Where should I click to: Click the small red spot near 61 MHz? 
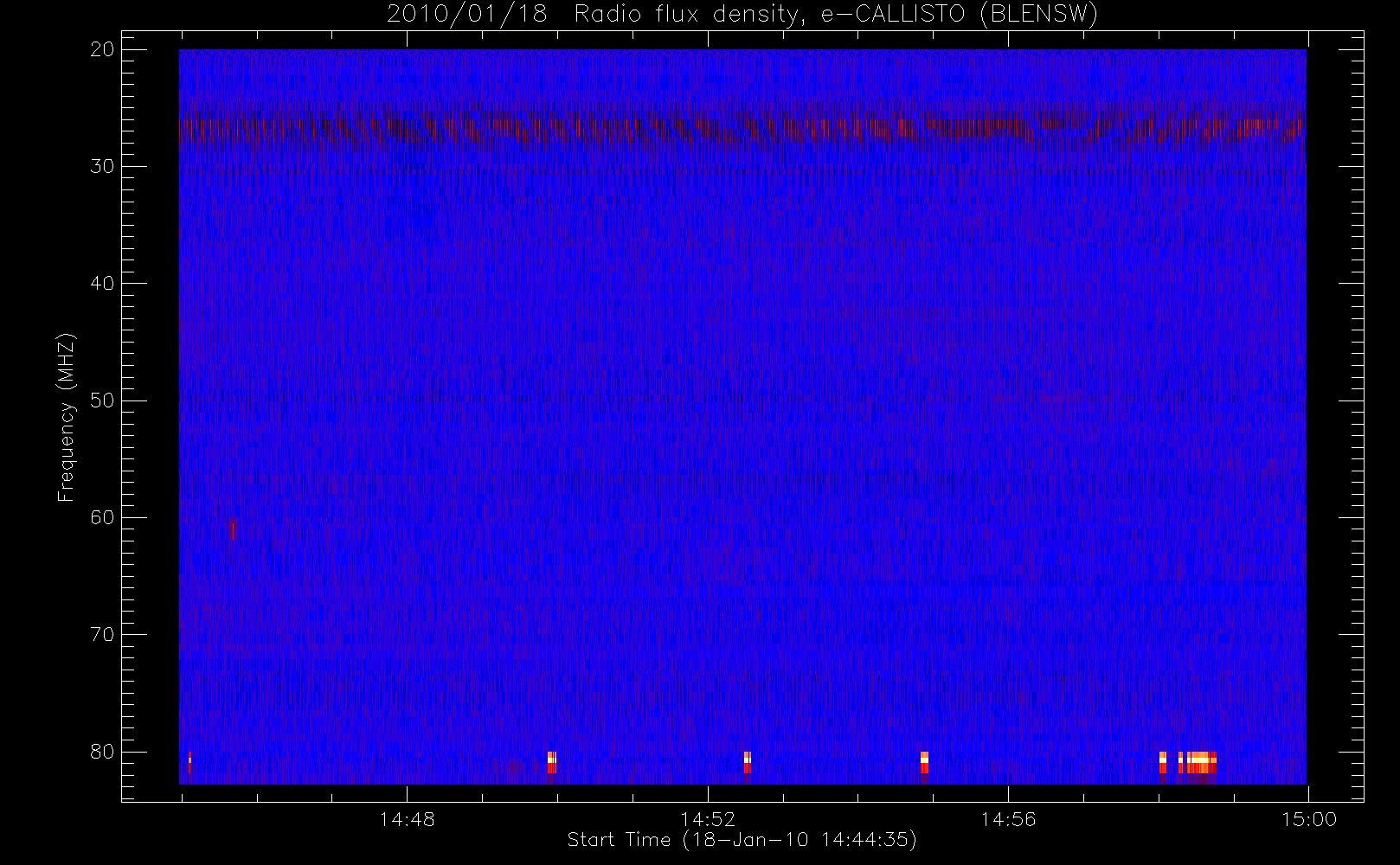[233, 528]
